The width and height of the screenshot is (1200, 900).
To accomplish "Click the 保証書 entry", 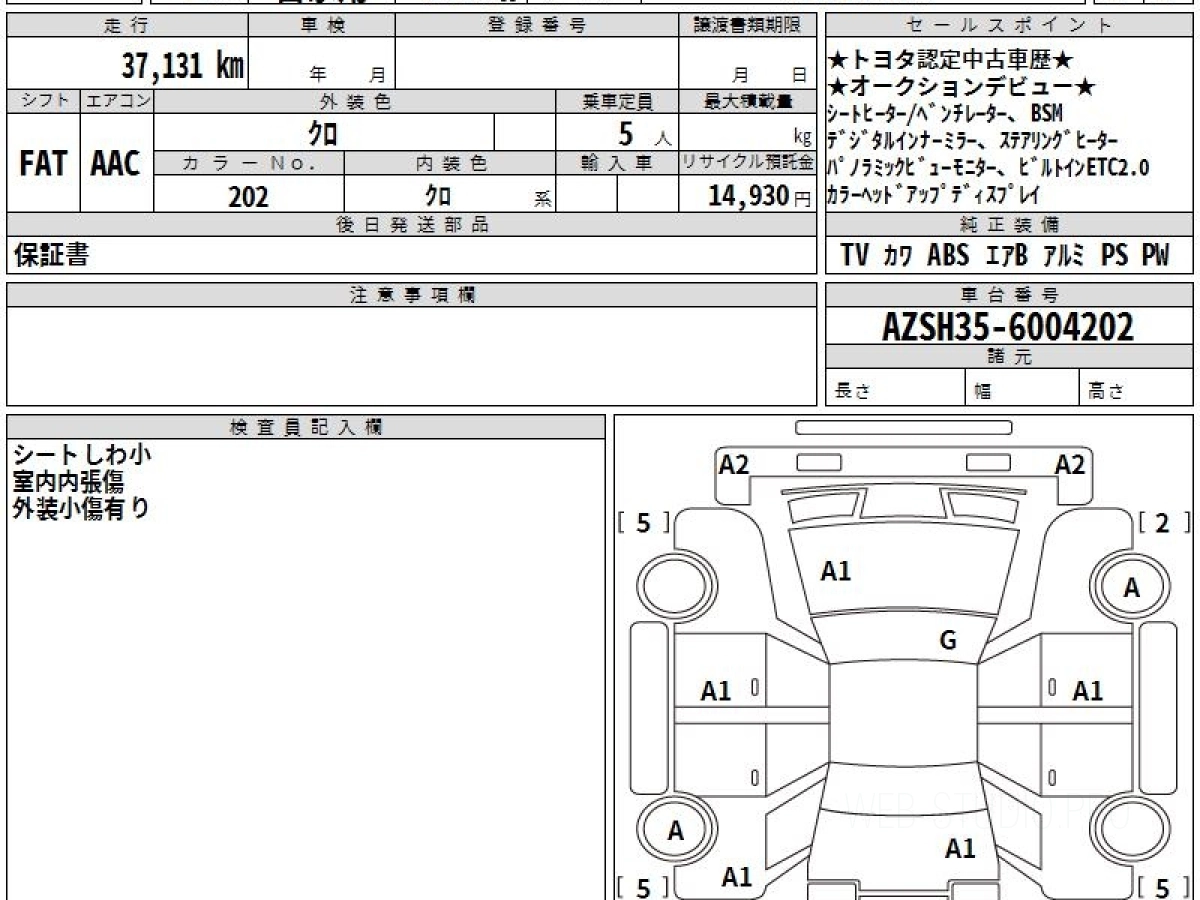I will (x=50, y=256).
